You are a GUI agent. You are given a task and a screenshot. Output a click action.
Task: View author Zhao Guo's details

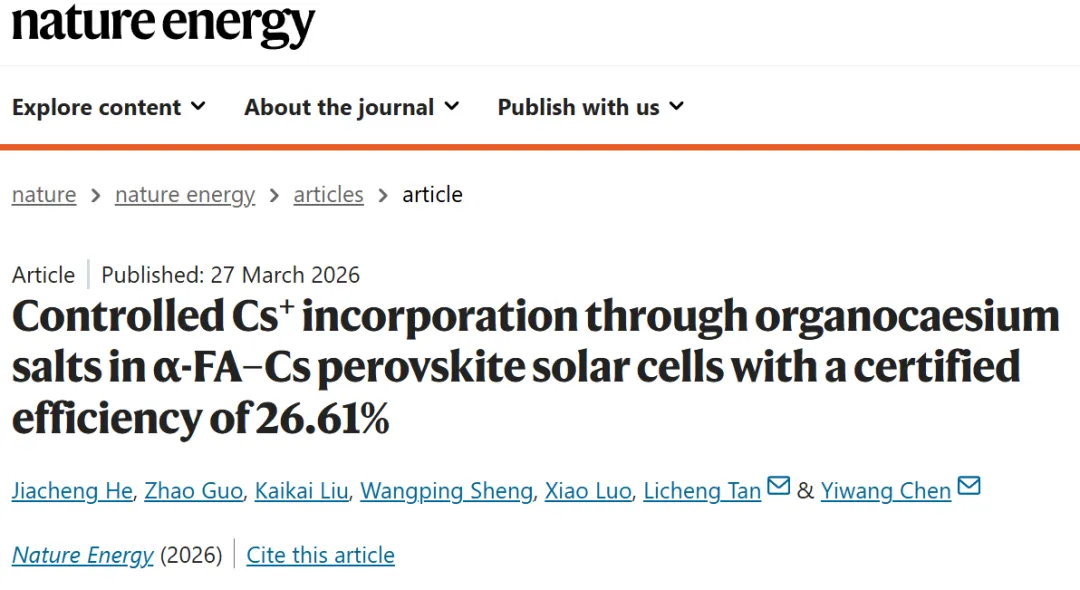[193, 491]
